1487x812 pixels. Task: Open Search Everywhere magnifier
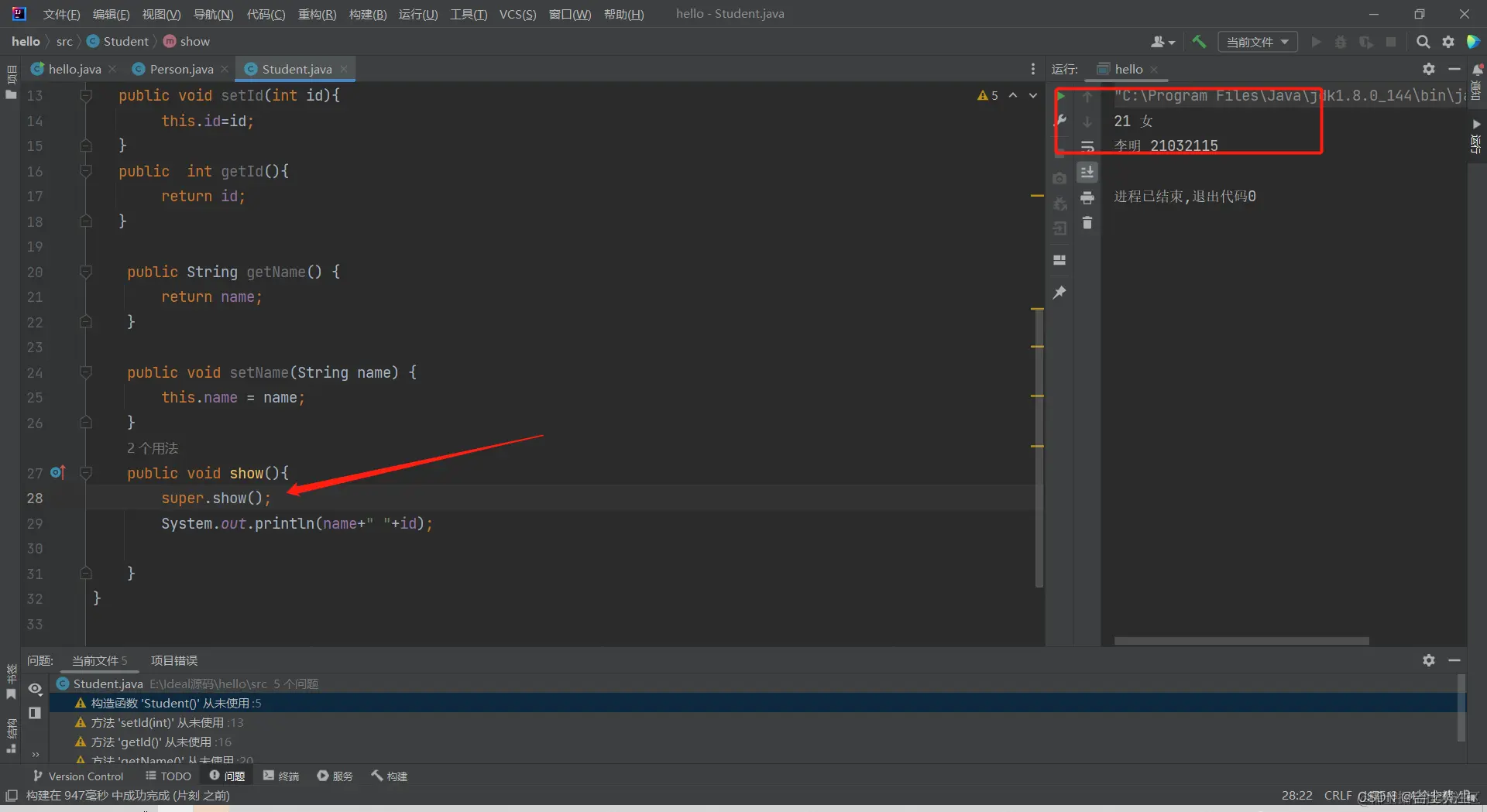point(1423,42)
